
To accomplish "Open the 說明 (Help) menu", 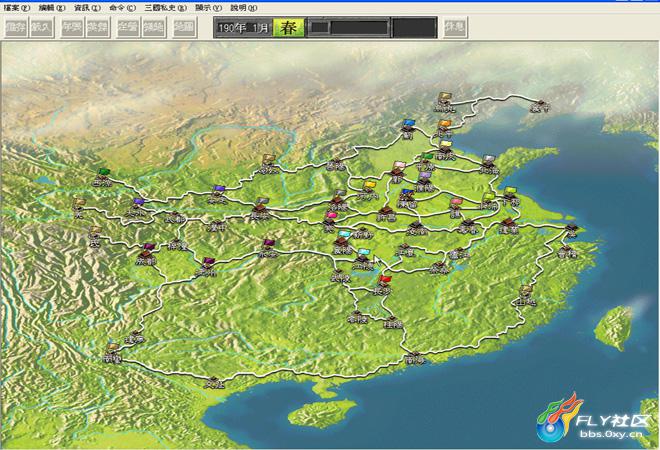I will point(243,8).
